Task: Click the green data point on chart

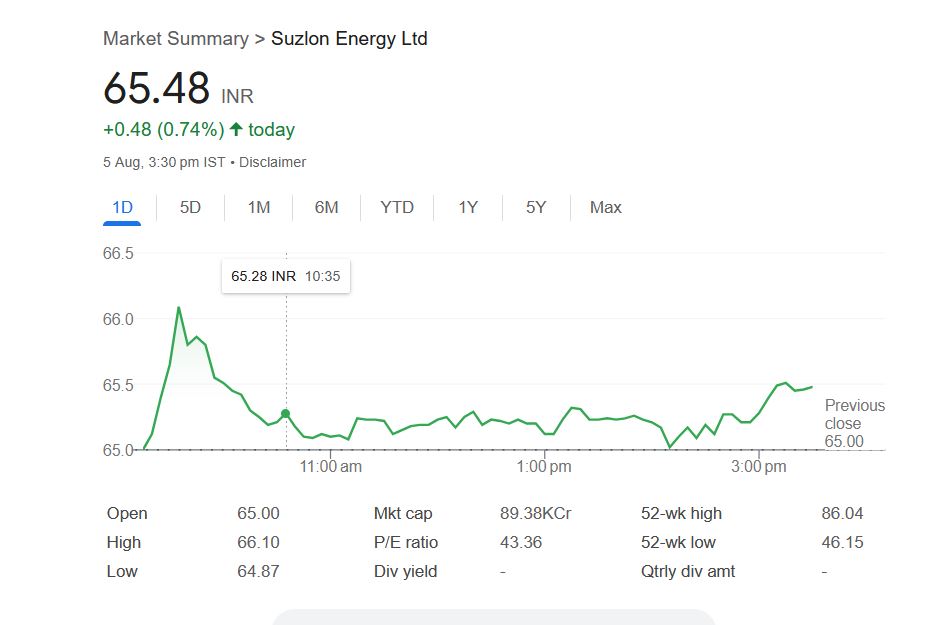Action: [286, 413]
